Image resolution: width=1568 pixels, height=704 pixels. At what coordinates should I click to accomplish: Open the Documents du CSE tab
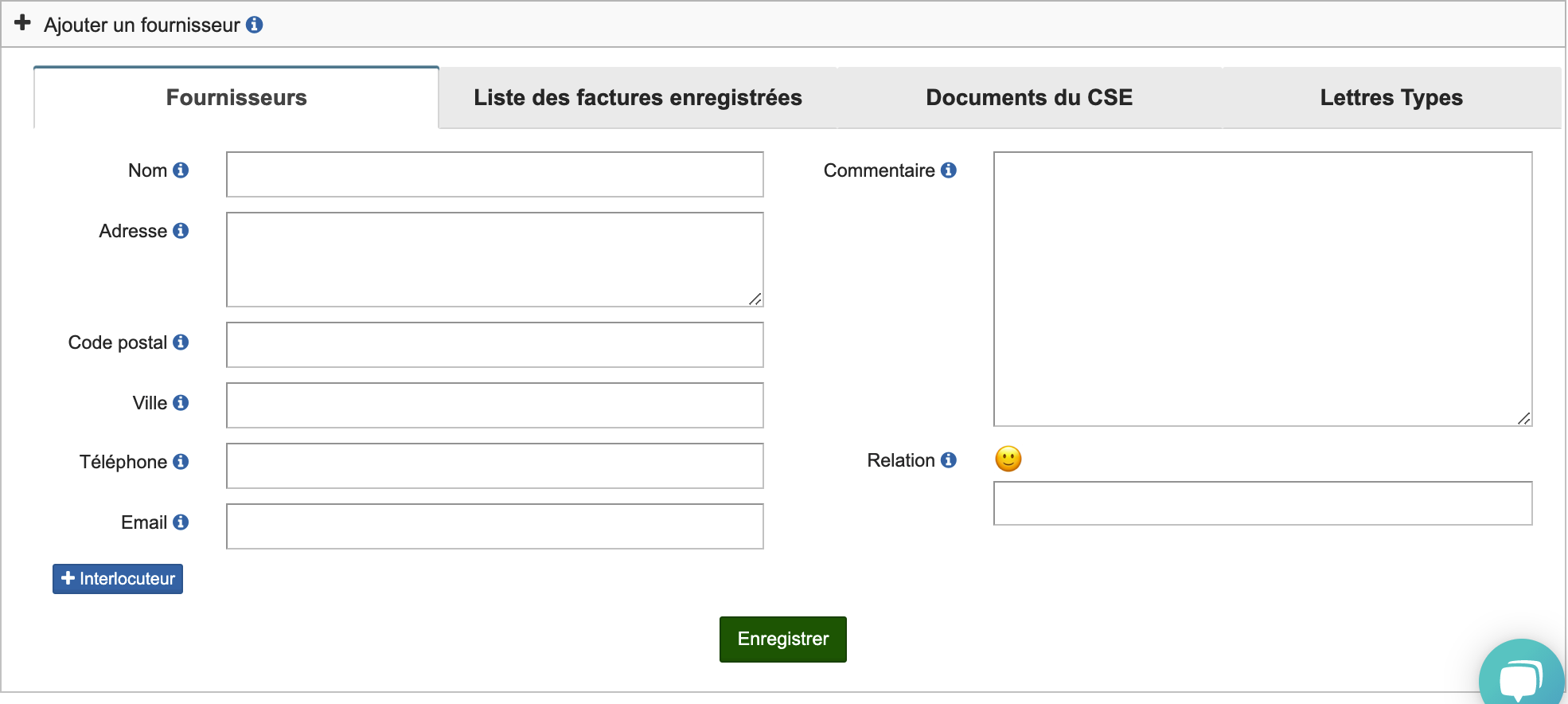coord(1028,98)
